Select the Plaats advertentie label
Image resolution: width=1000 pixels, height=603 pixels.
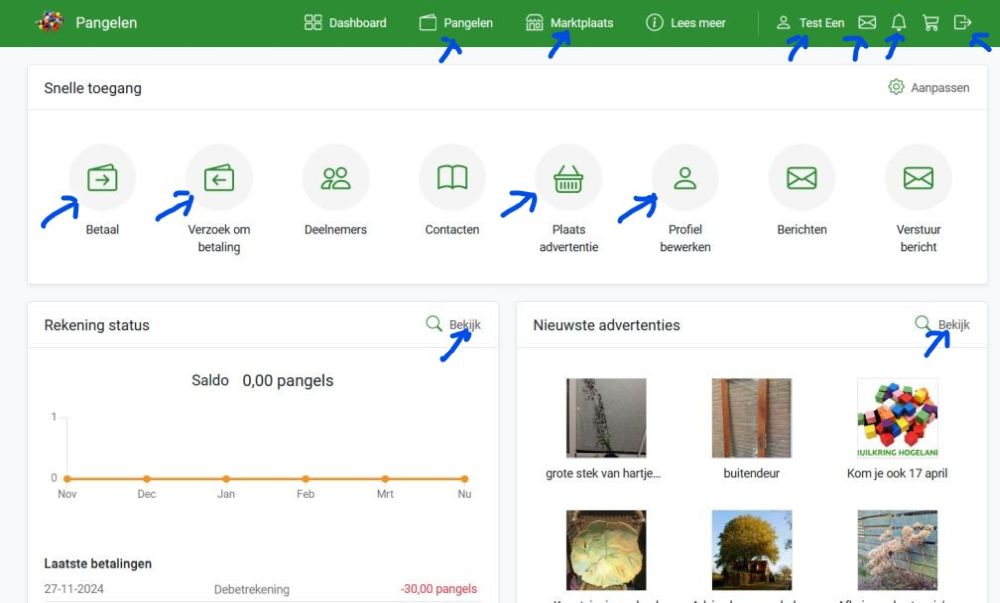tap(569, 238)
